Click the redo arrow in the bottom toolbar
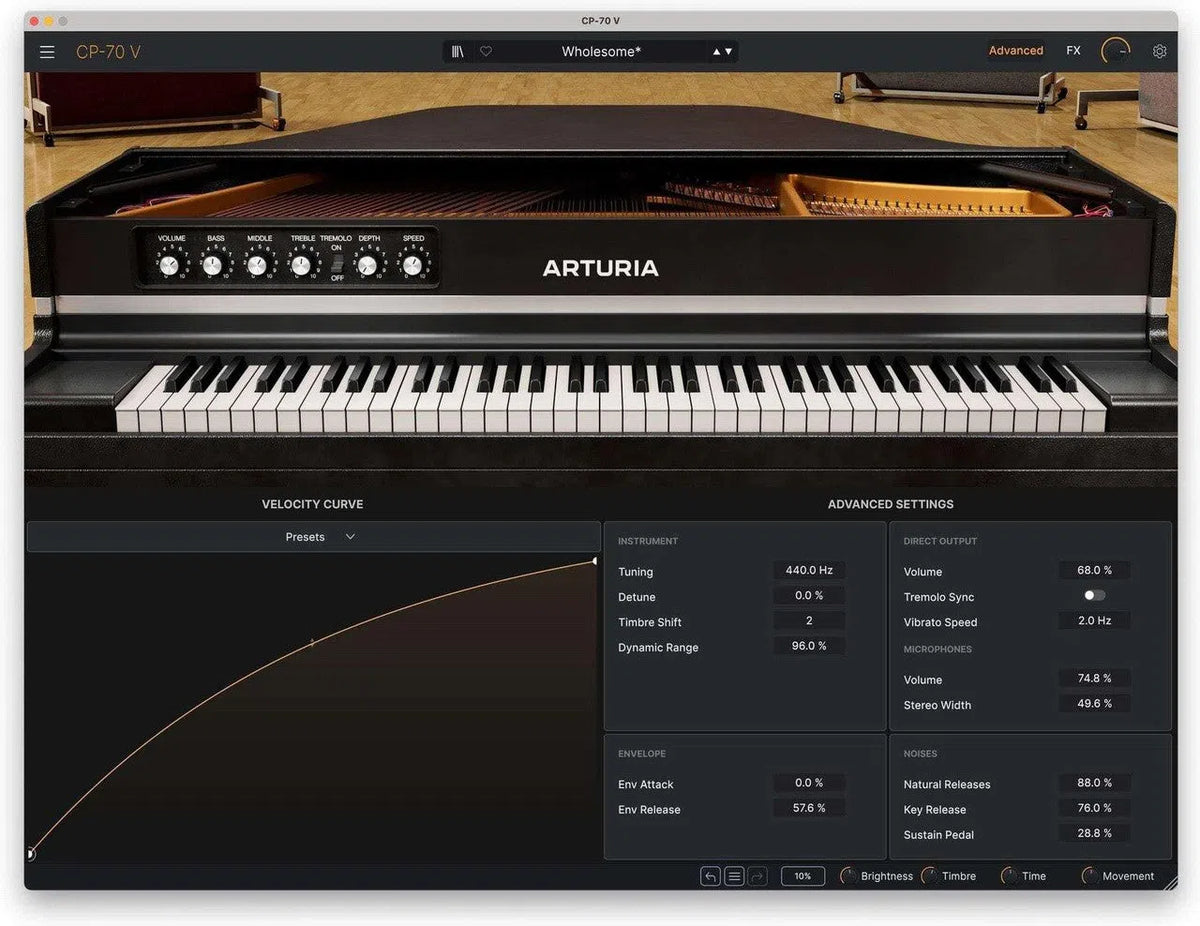Screen dimensions: 1200x926 click(x=757, y=875)
